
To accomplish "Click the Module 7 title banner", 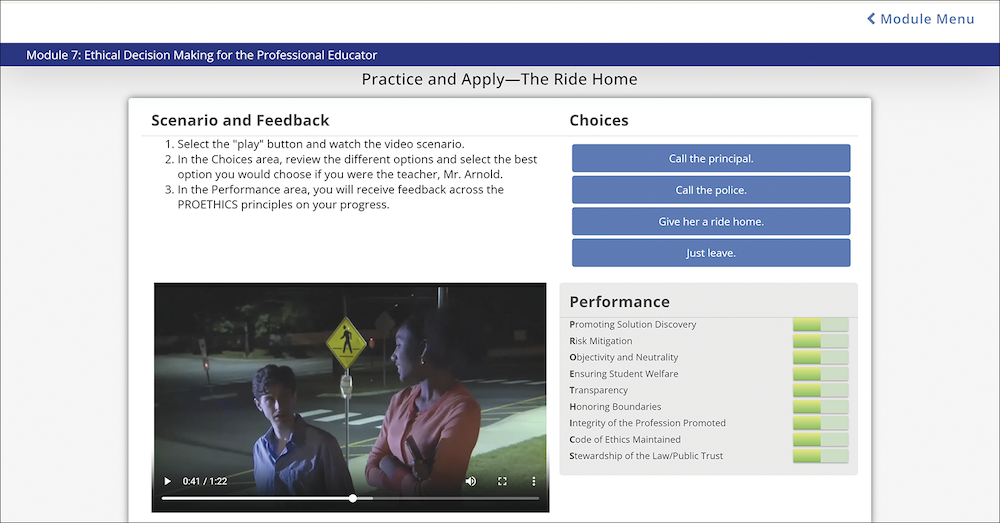I will (x=202, y=55).
